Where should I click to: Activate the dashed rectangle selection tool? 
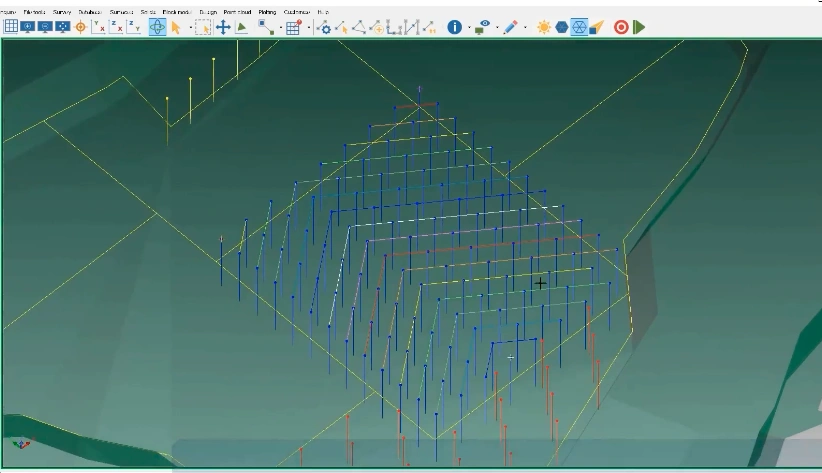pyautogui.click(x=202, y=27)
